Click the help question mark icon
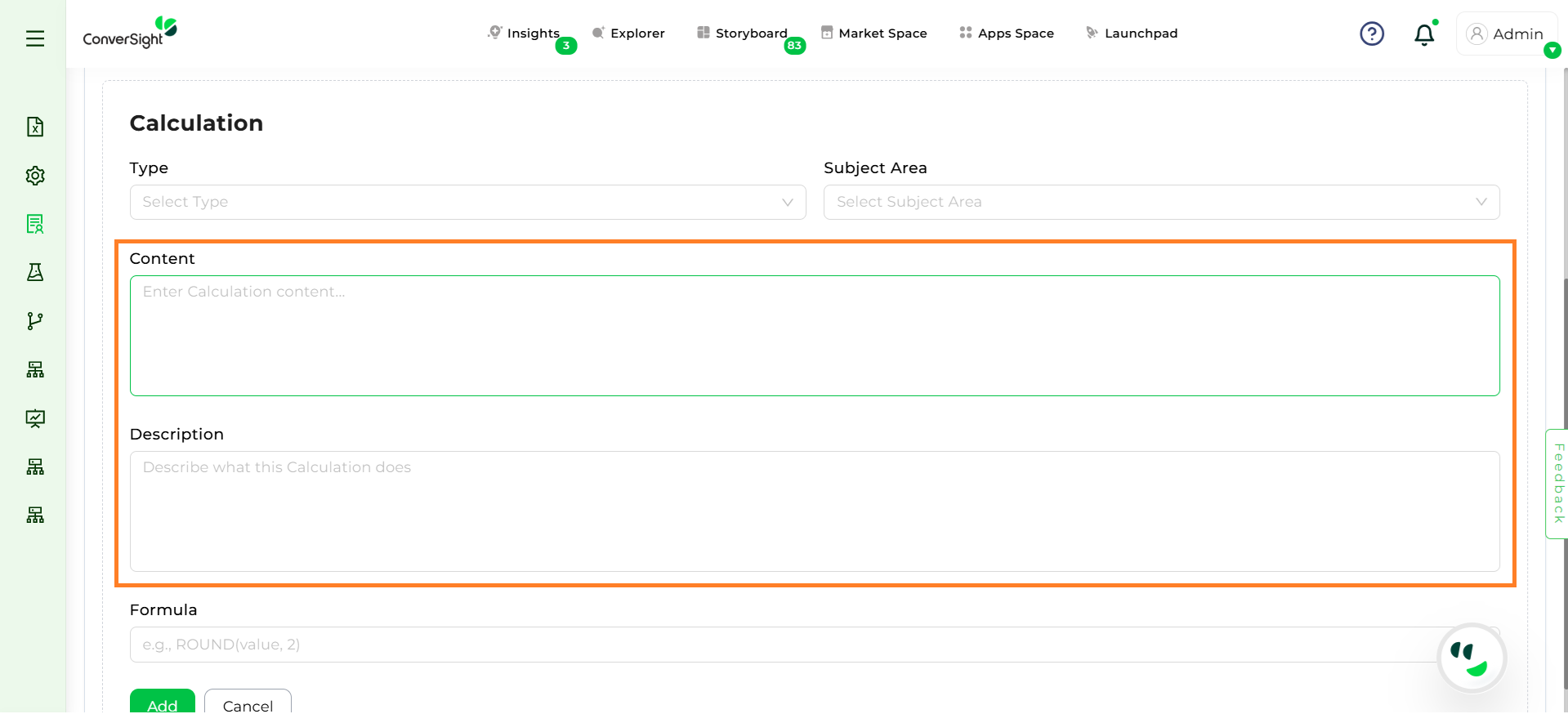 [1371, 33]
